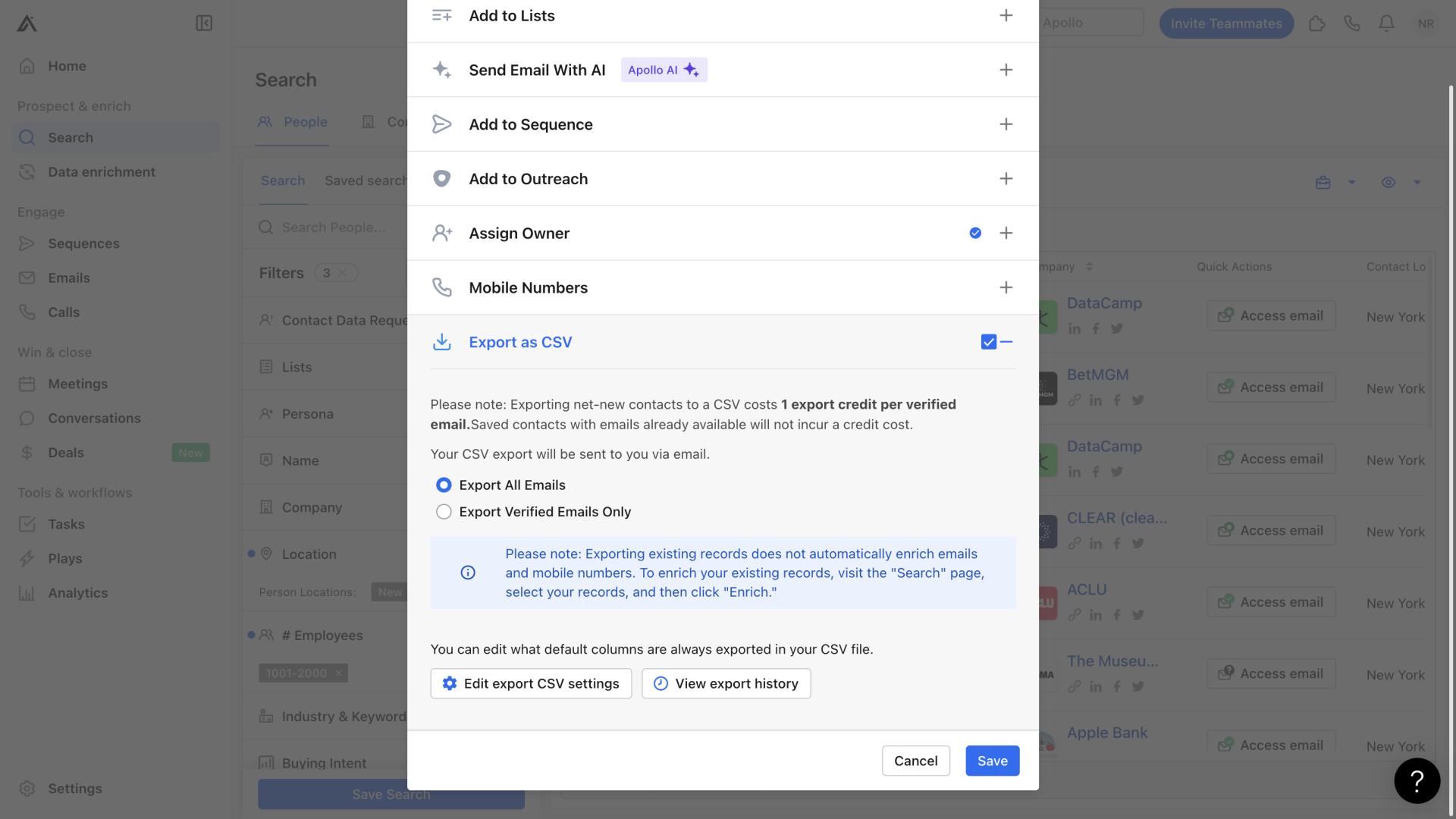Click the BetMGM LinkedIn icon
Image resolution: width=1456 pixels, height=819 pixels.
point(1095,400)
